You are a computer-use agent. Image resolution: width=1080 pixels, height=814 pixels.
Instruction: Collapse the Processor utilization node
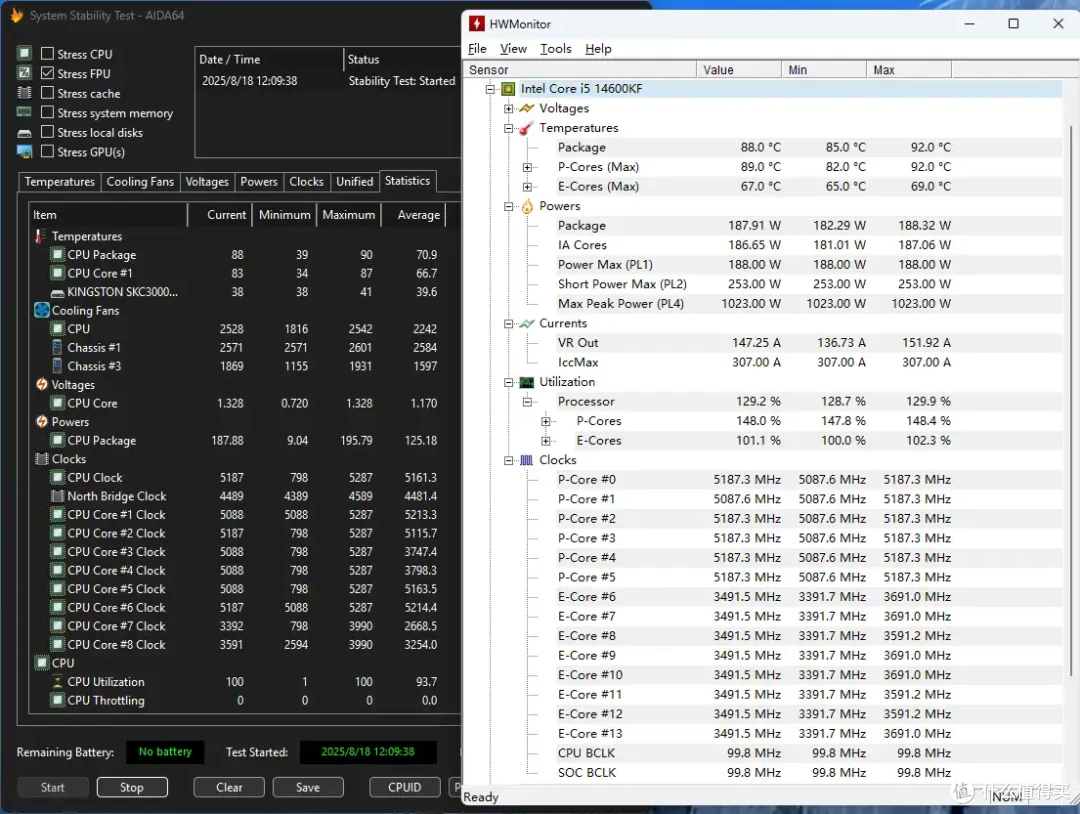[x=528, y=401]
